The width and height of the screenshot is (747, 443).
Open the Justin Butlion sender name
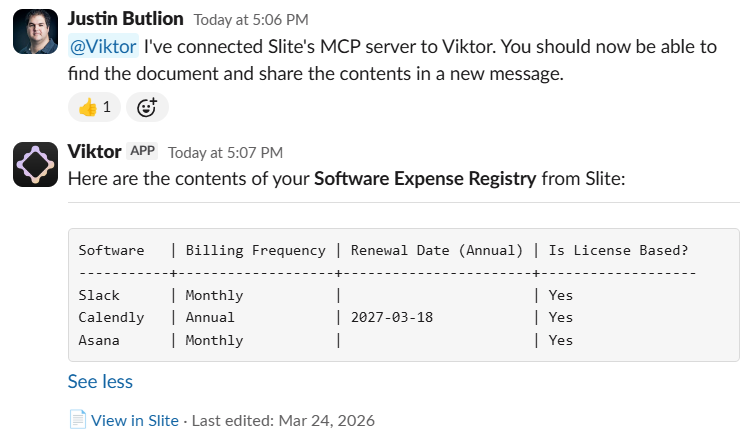[125, 19]
